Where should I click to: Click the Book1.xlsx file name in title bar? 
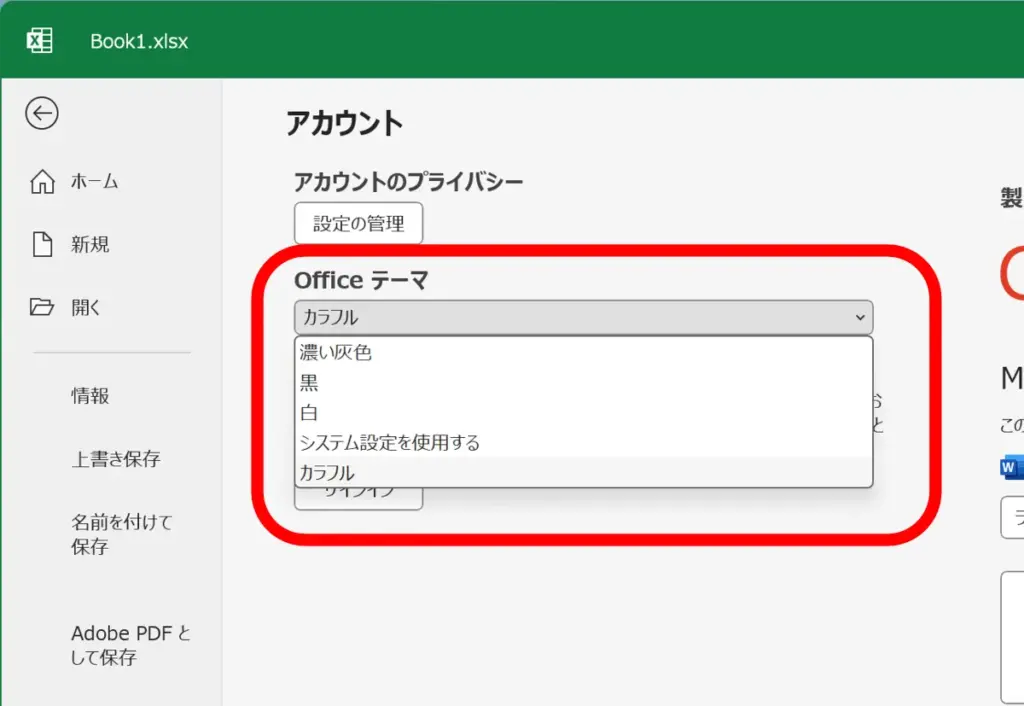[139, 41]
